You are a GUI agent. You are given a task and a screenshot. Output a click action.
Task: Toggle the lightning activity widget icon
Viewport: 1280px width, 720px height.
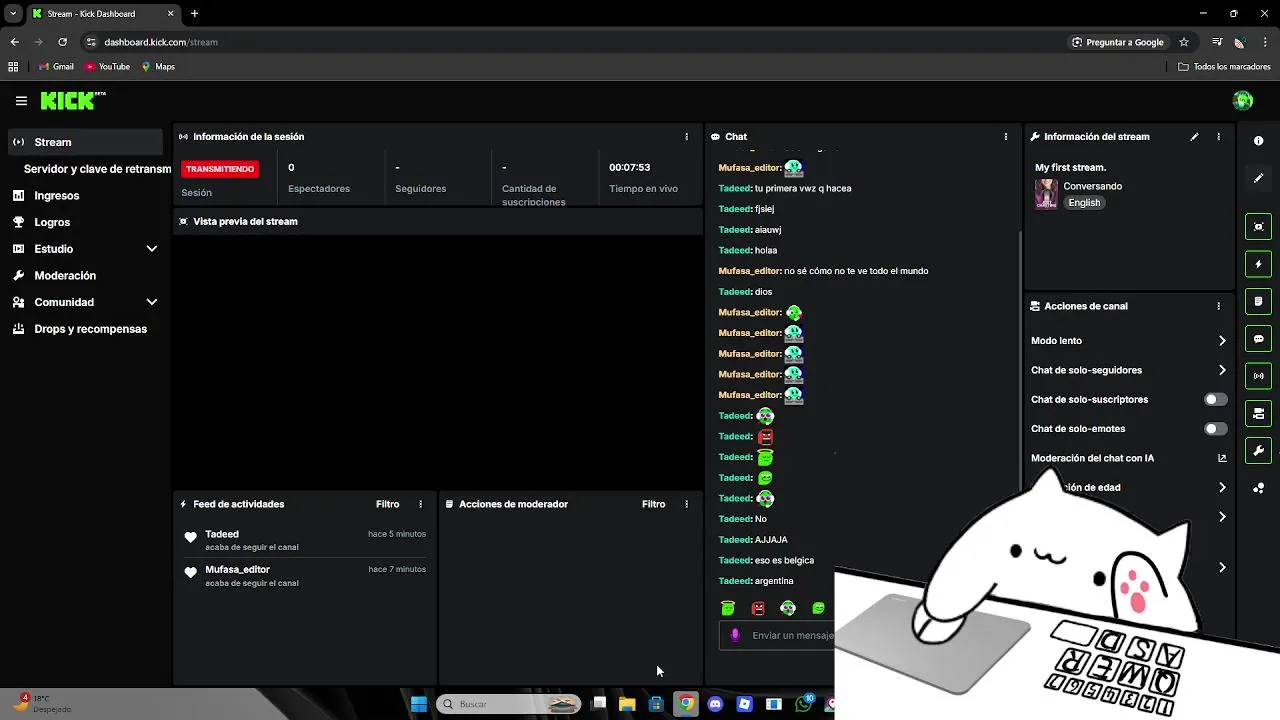[1258, 264]
